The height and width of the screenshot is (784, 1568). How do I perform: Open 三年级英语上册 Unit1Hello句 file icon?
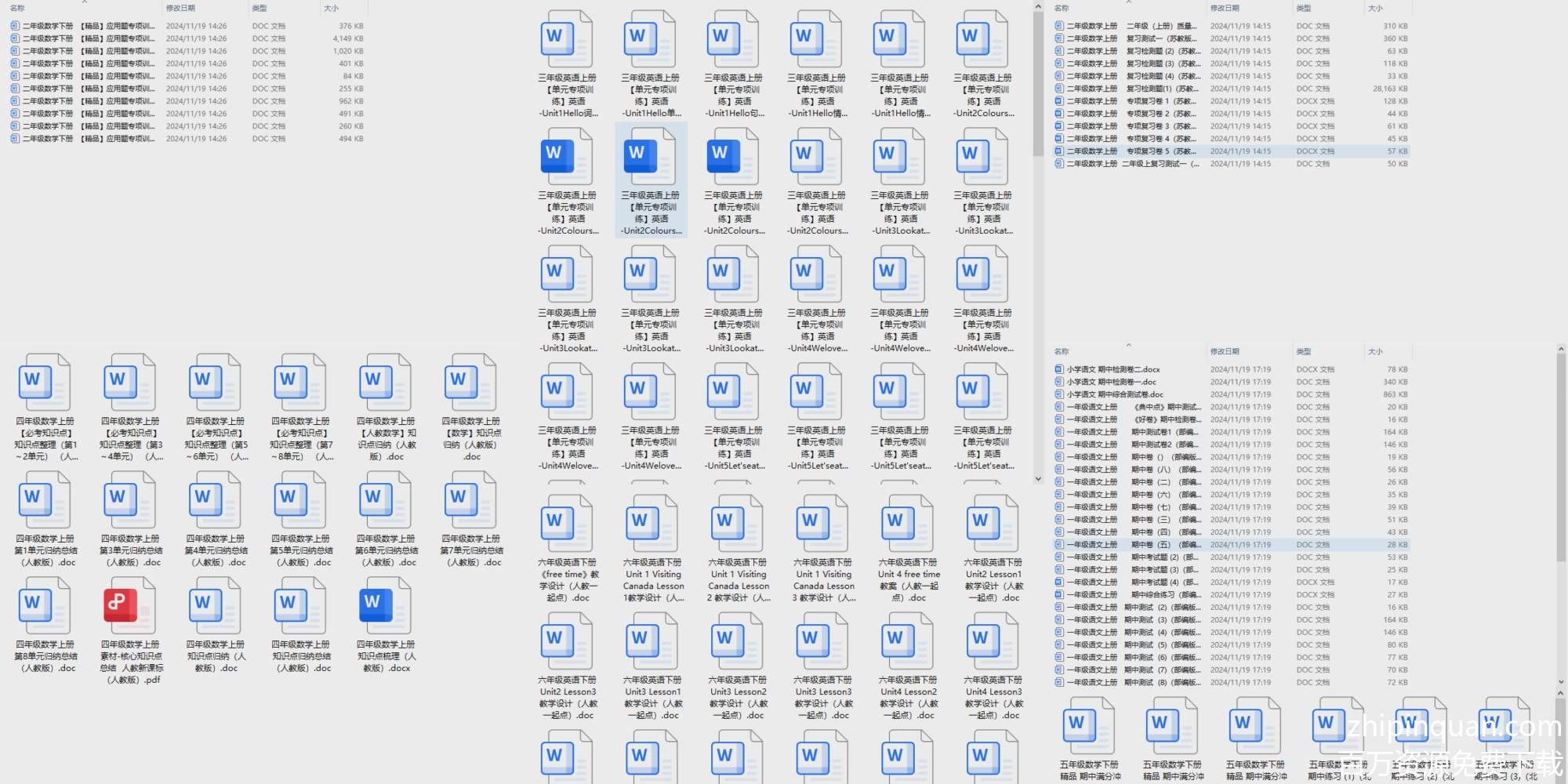click(733, 38)
